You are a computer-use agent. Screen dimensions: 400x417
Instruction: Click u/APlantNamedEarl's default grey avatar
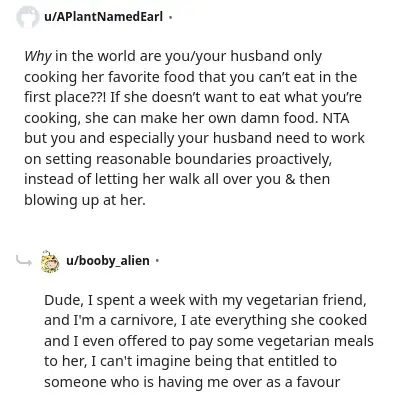click(x=28, y=17)
